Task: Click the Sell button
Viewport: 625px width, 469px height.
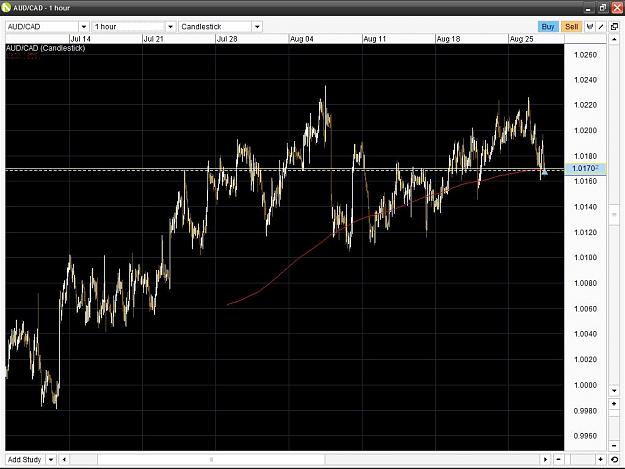Action: point(571,27)
